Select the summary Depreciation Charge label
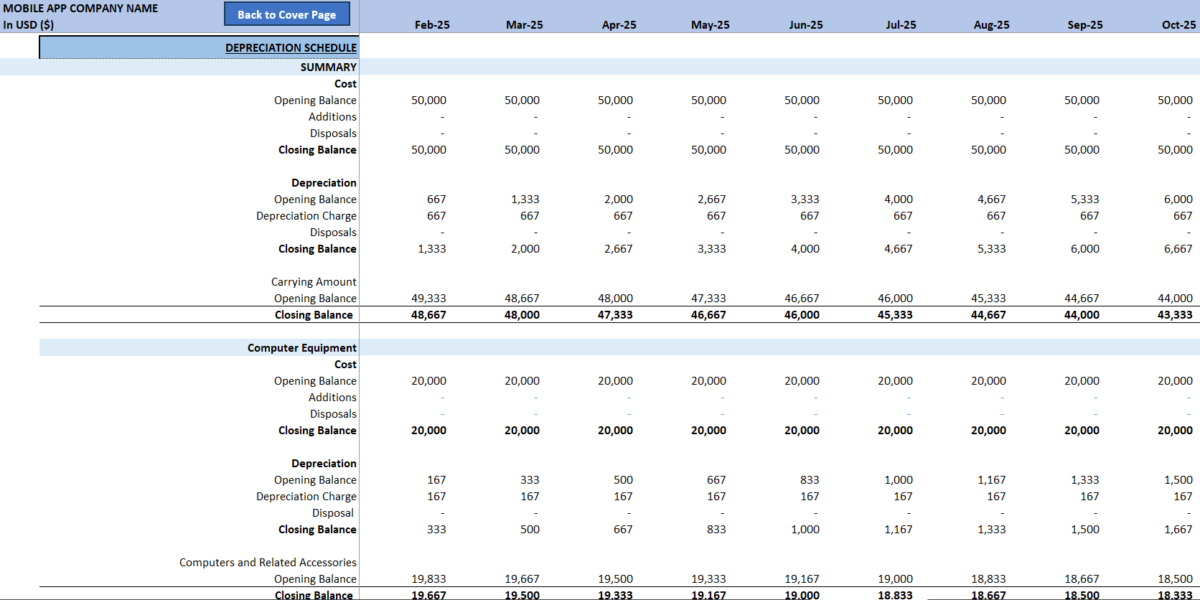This screenshot has width=1200, height=600. tap(306, 216)
